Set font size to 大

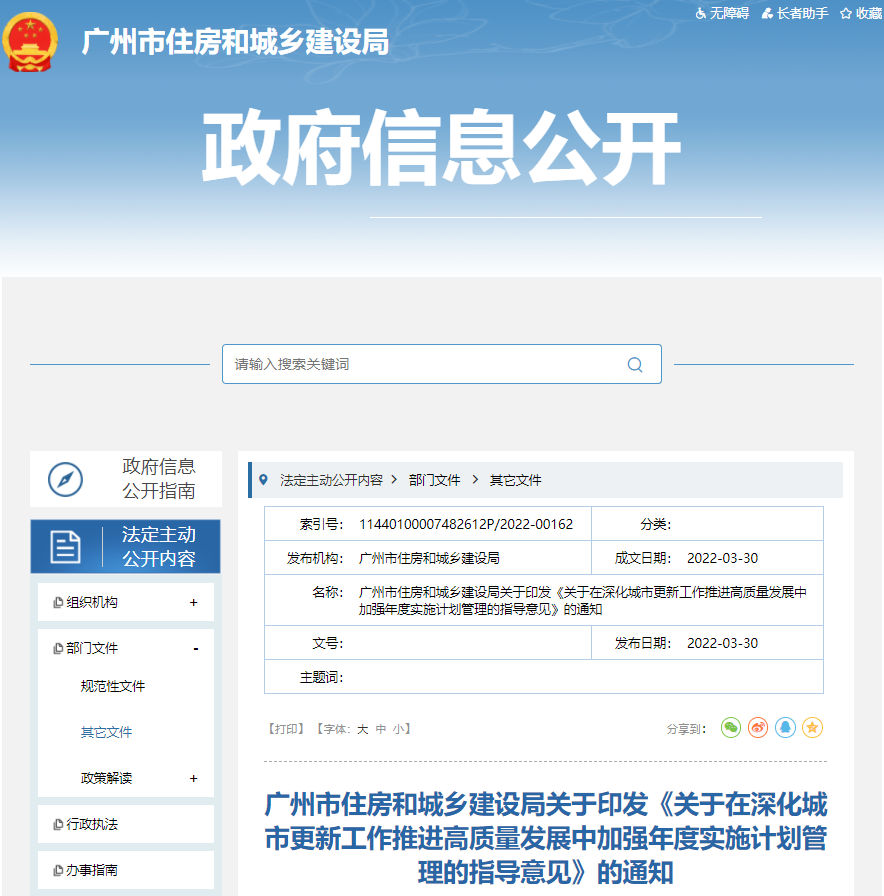[360, 729]
